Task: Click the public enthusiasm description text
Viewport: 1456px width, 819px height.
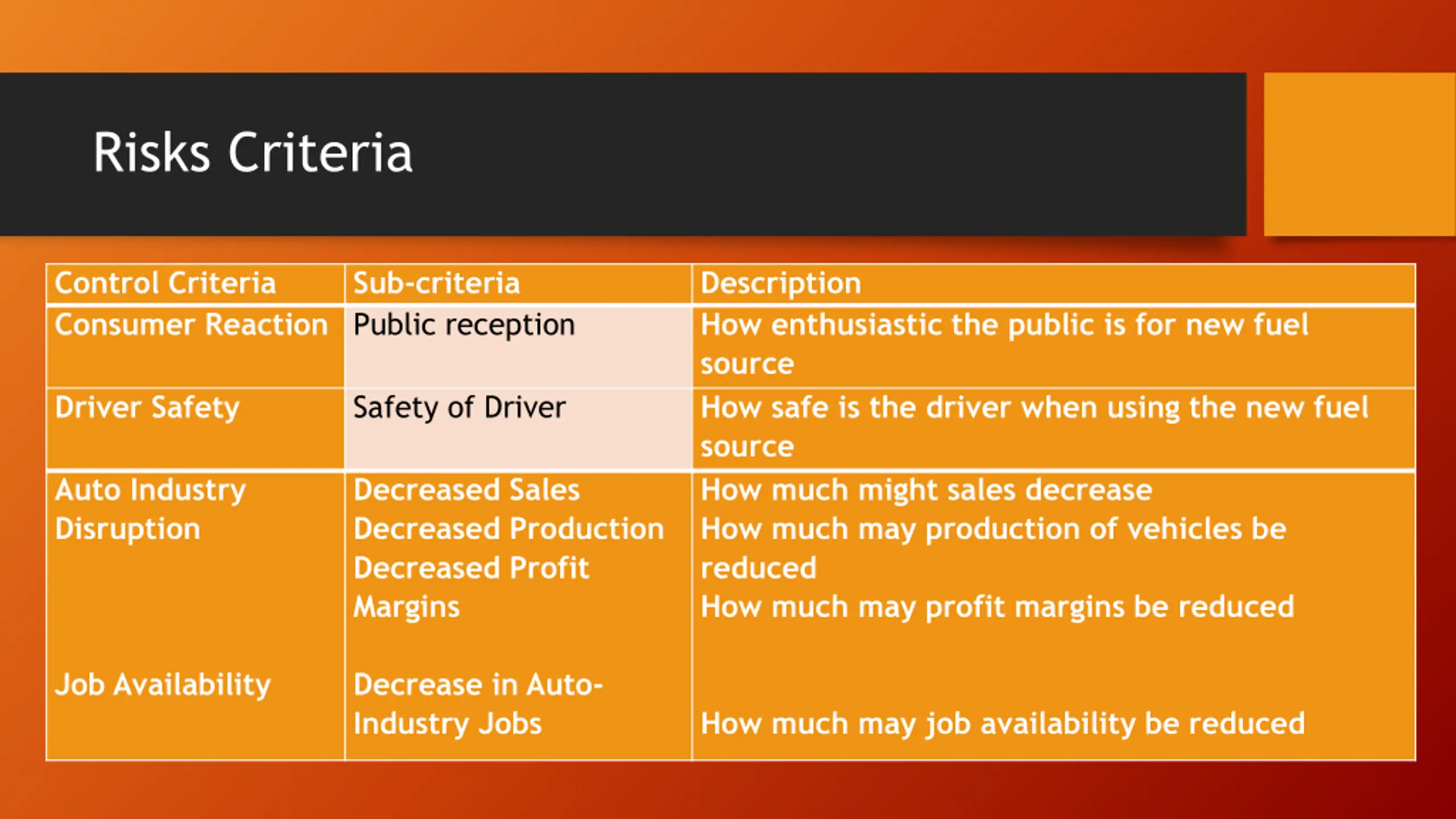Action: pyautogui.click(x=1004, y=344)
